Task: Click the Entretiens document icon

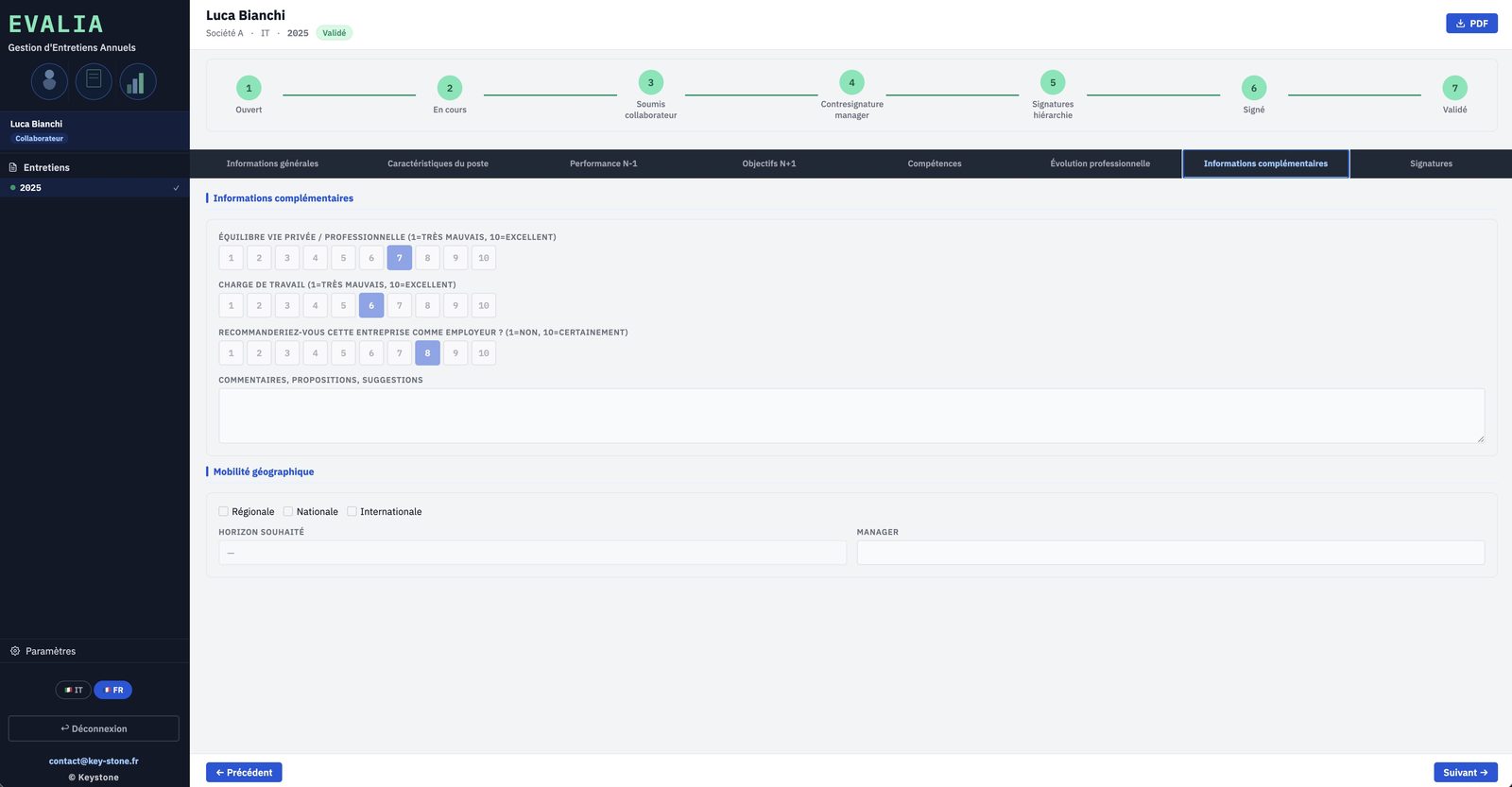Action: click(x=13, y=167)
